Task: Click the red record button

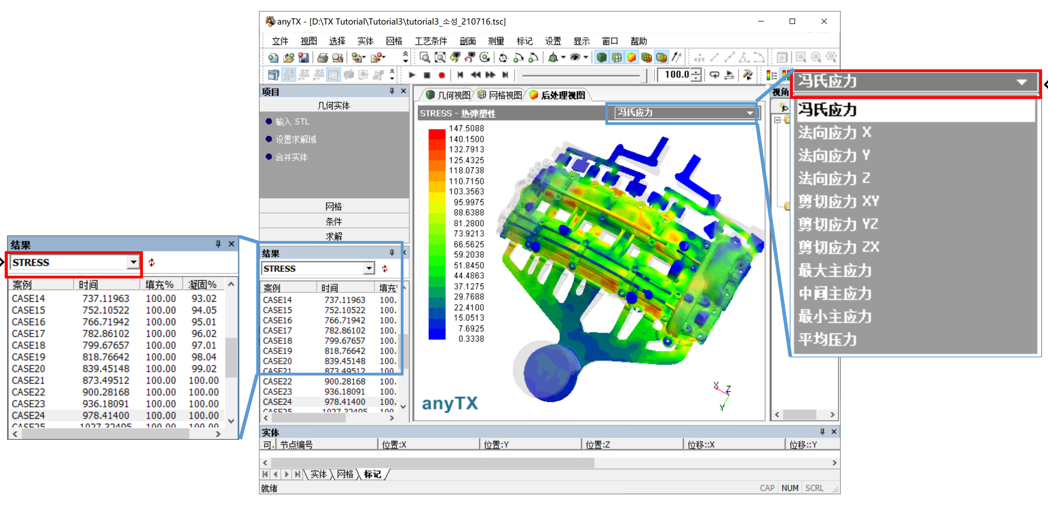Action: point(441,75)
